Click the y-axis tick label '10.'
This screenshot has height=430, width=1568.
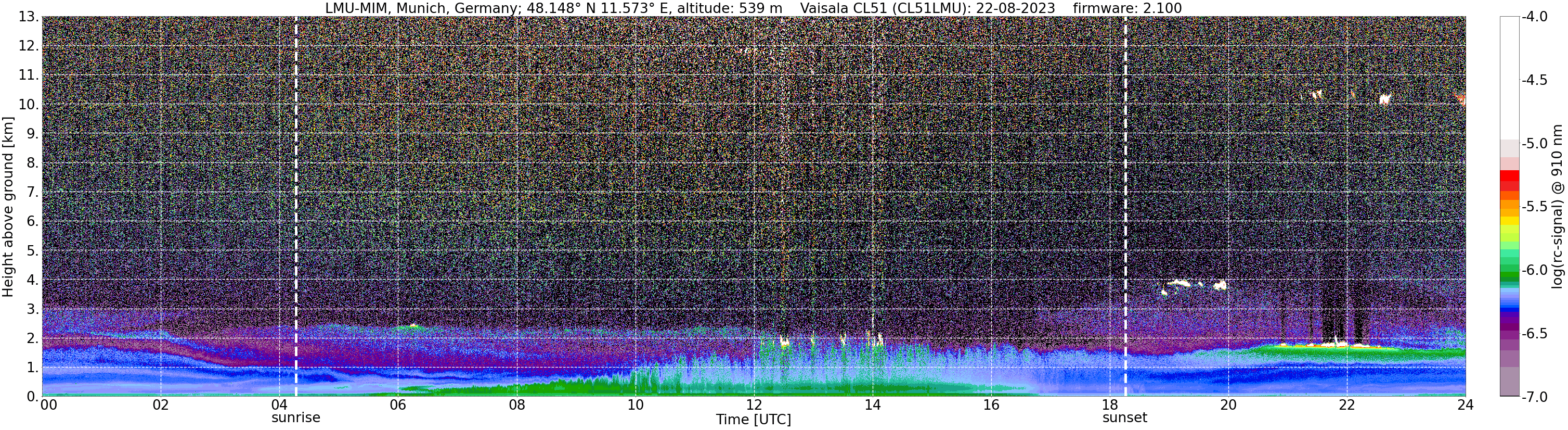[29, 104]
